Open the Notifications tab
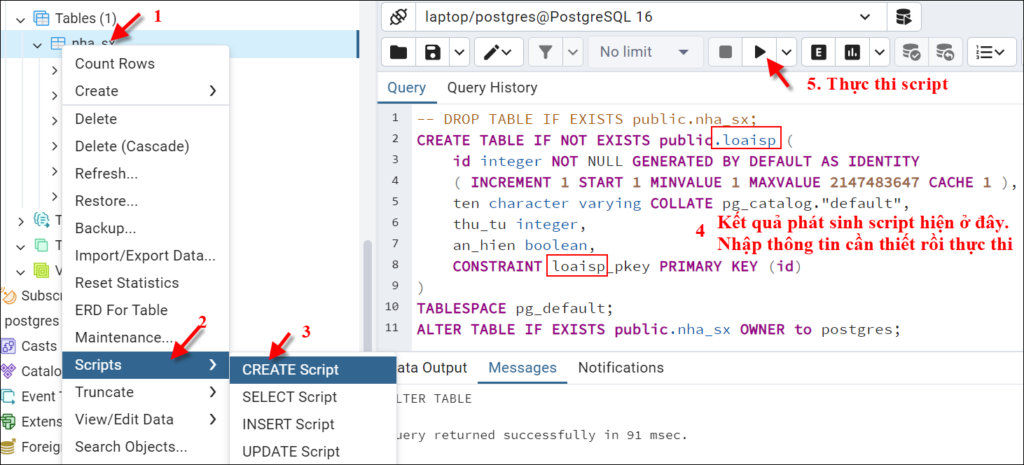1024x465 pixels. click(620, 368)
